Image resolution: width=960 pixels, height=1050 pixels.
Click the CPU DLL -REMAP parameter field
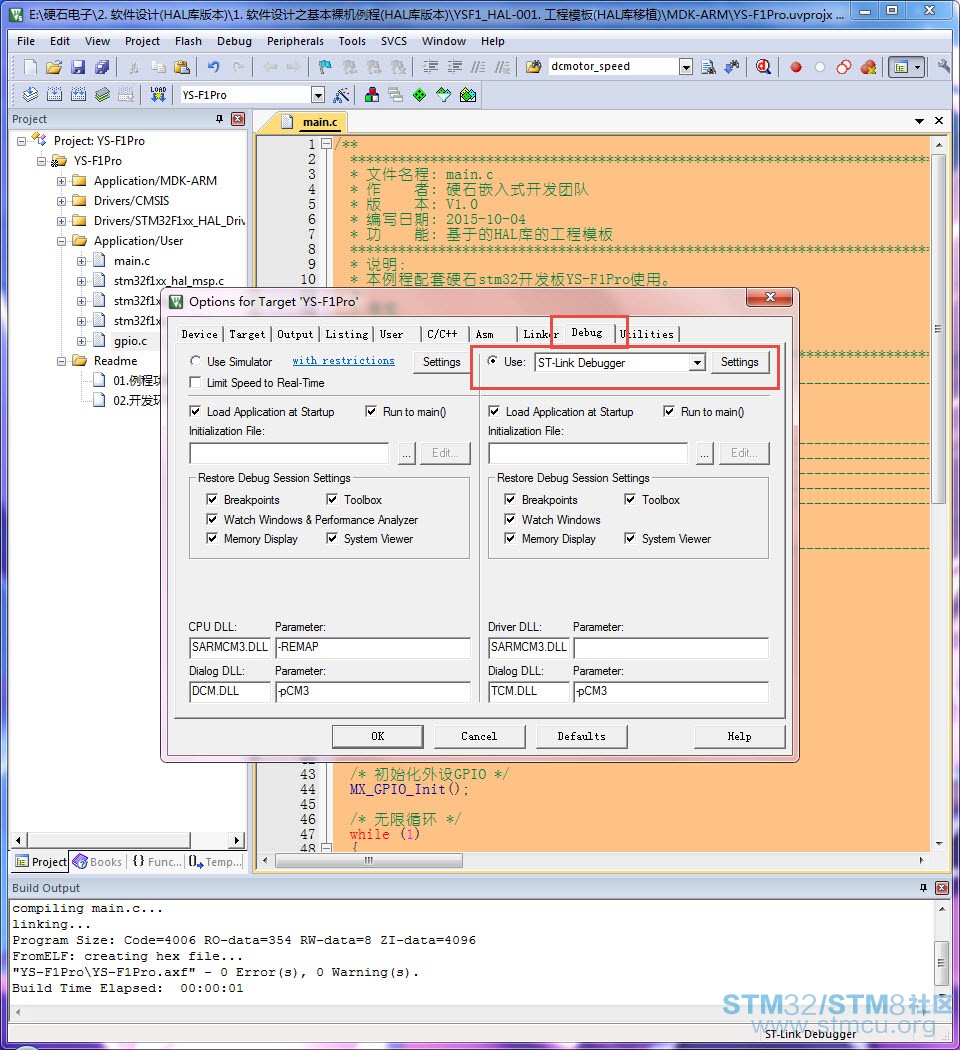(x=373, y=648)
